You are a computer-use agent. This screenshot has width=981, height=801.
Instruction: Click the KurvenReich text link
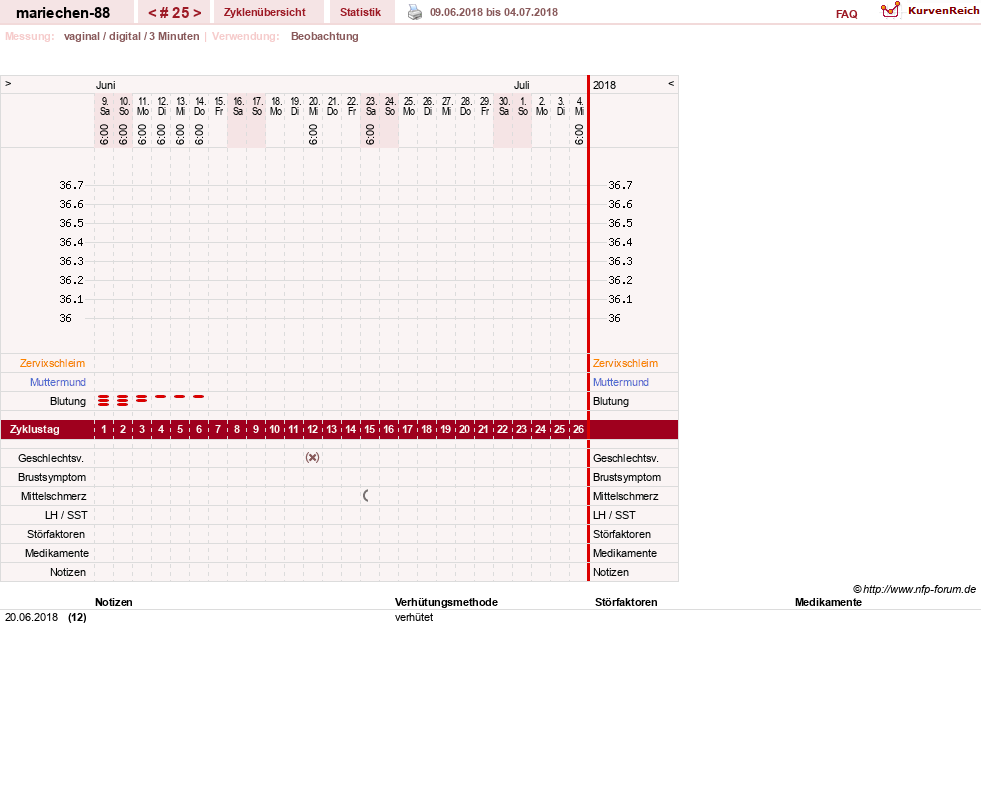pos(943,11)
